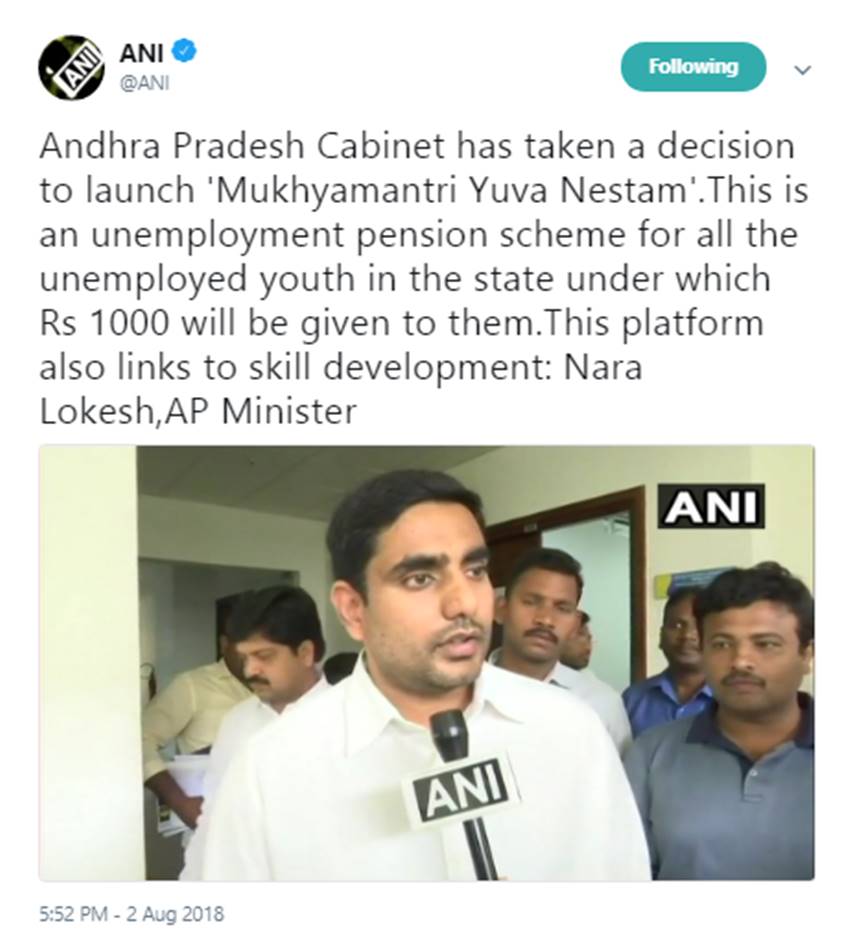Viewport: 850px width, 940px height.
Task: Open the ANI display name link
Action: (141, 53)
